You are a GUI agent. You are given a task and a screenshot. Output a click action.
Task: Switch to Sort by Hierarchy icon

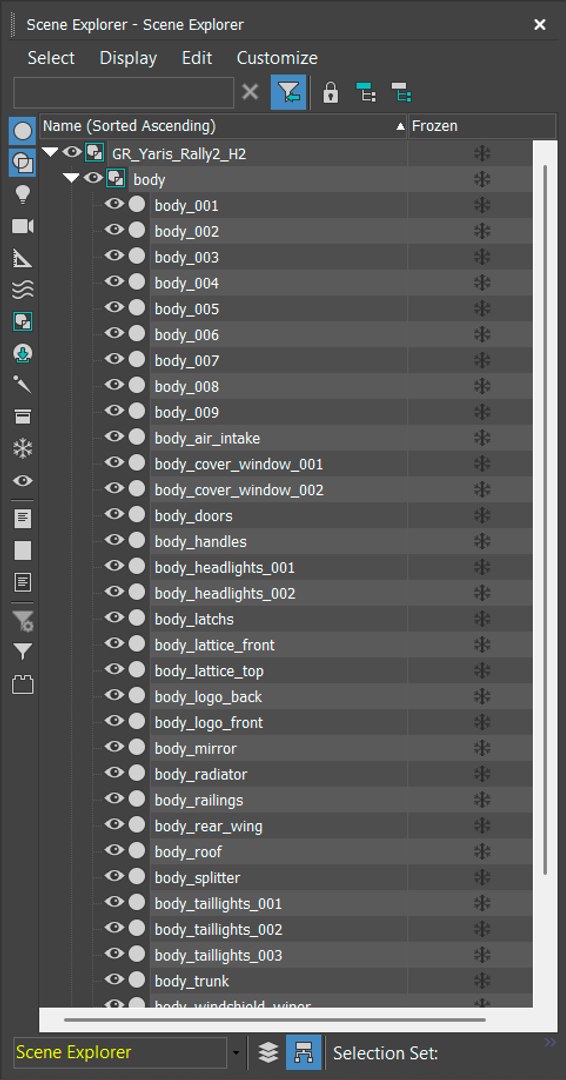(x=304, y=1052)
